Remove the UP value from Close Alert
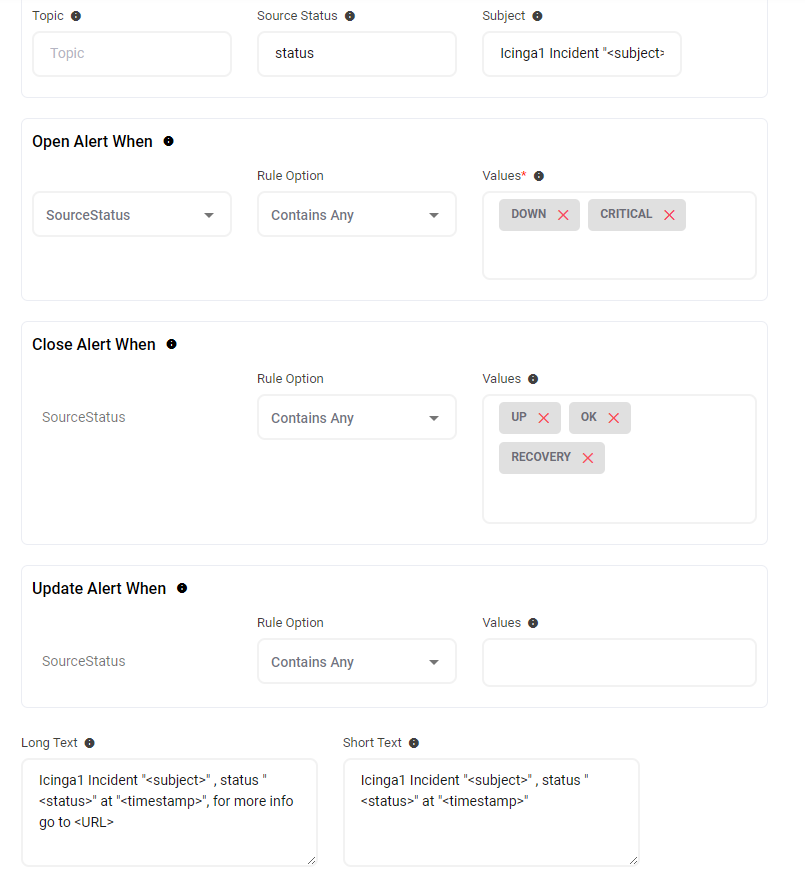This screenshot has height=878, width=805. pyautogui.click(x=544, y=418)
